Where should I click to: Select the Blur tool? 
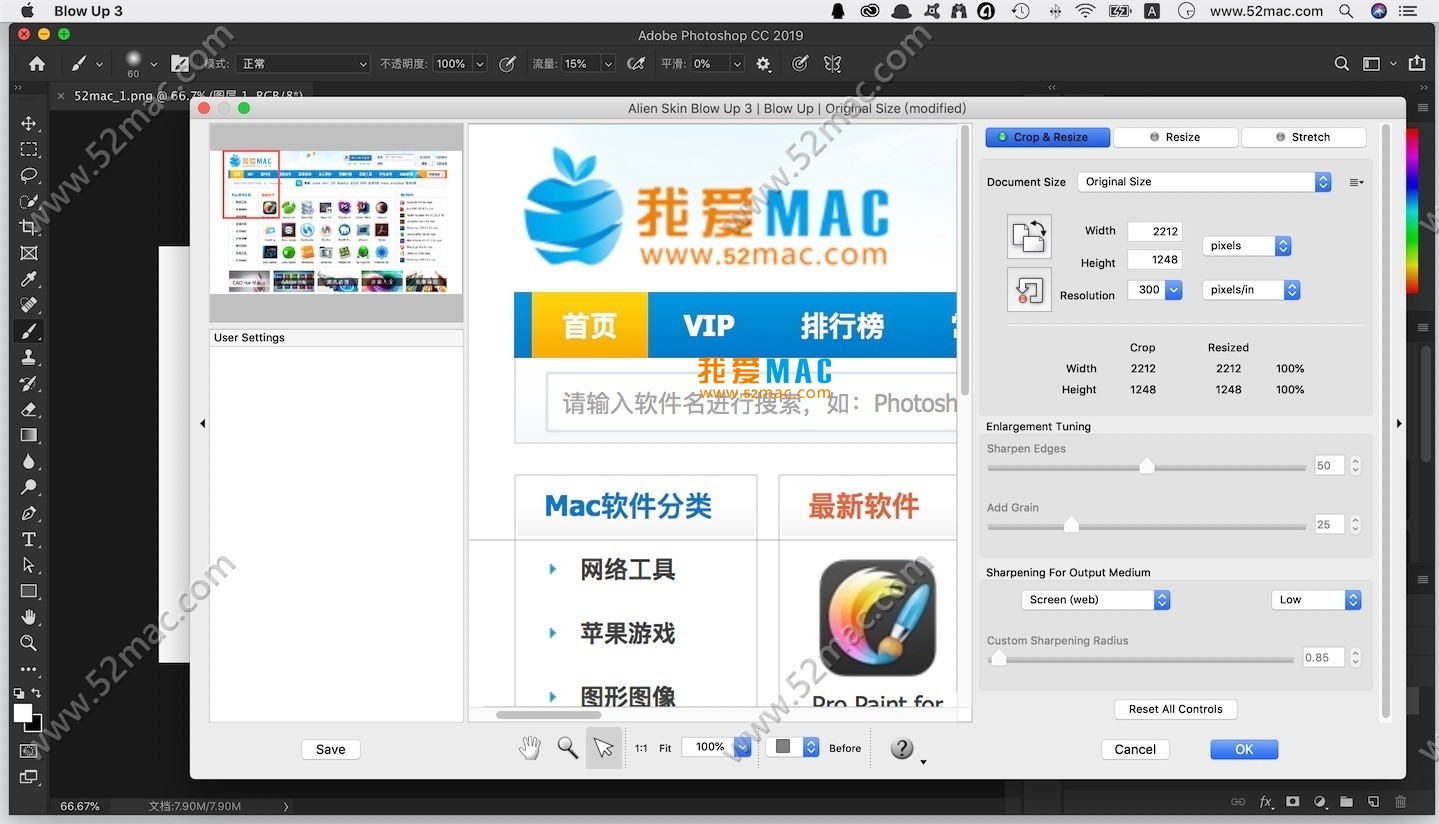29,461
